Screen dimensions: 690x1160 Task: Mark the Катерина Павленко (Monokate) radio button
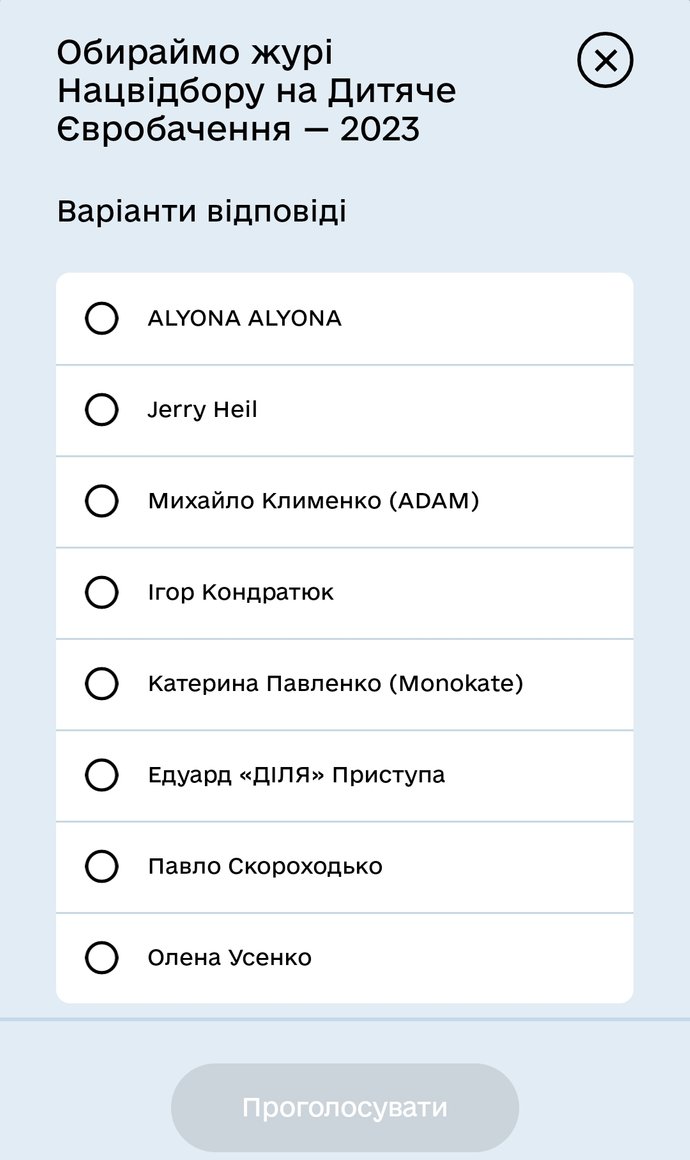coord(101,684)
